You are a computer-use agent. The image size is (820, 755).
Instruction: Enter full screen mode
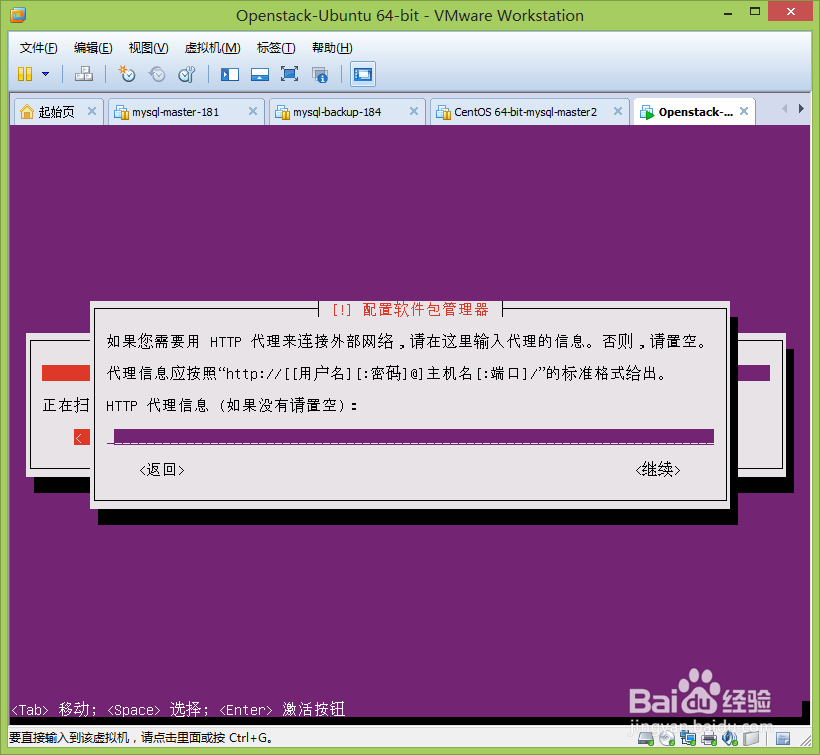tap(291, 74)
